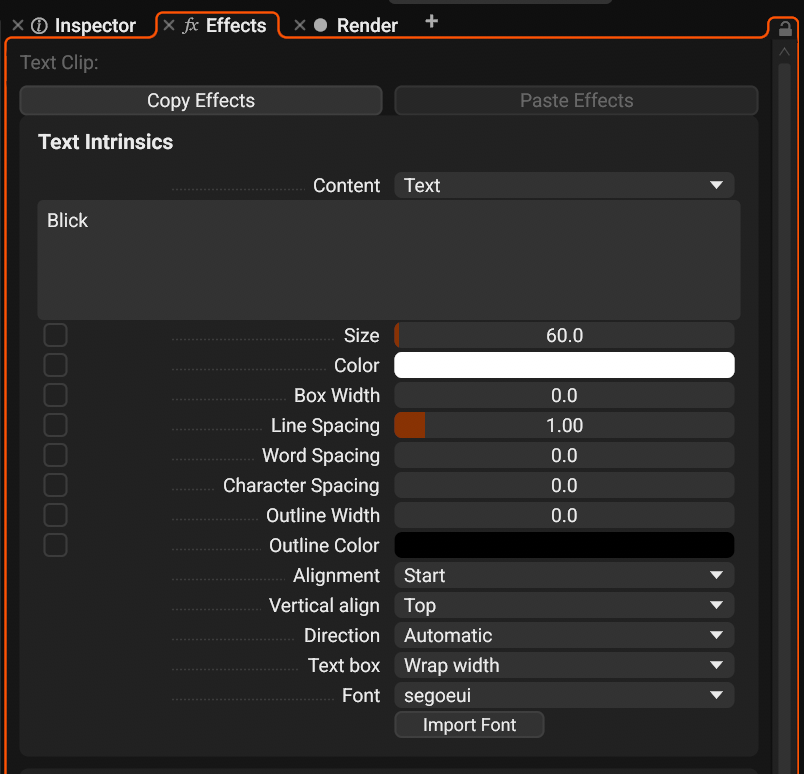Open the Direction dropdown showing Automatic
This screenshot has width=804, height=774.
point(564,635)
